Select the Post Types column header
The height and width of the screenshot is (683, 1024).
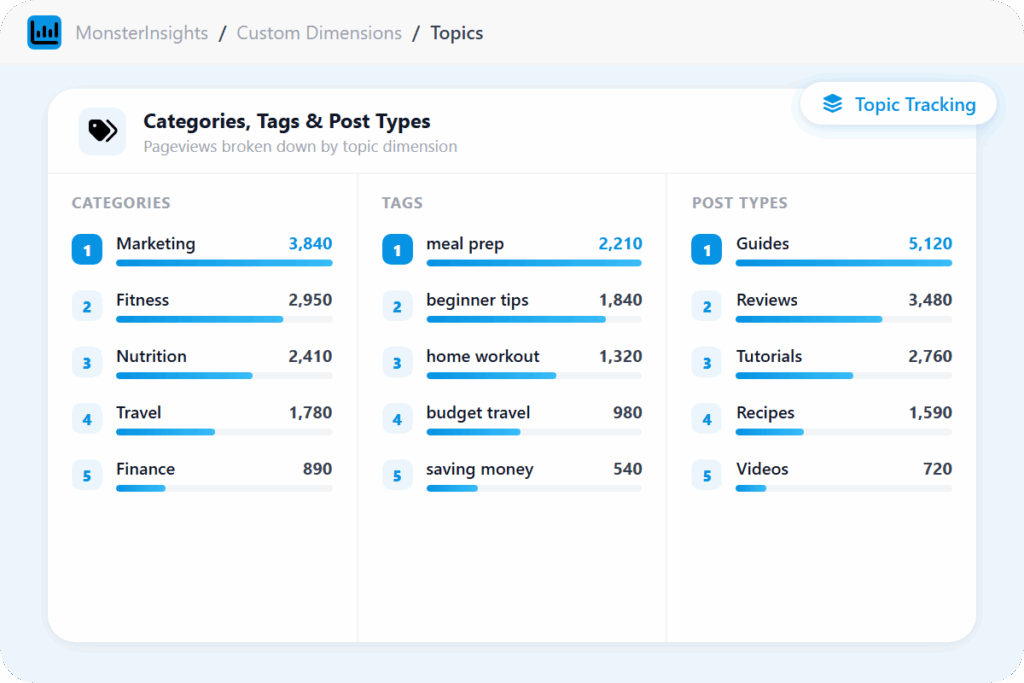click(x=739, y=203)
